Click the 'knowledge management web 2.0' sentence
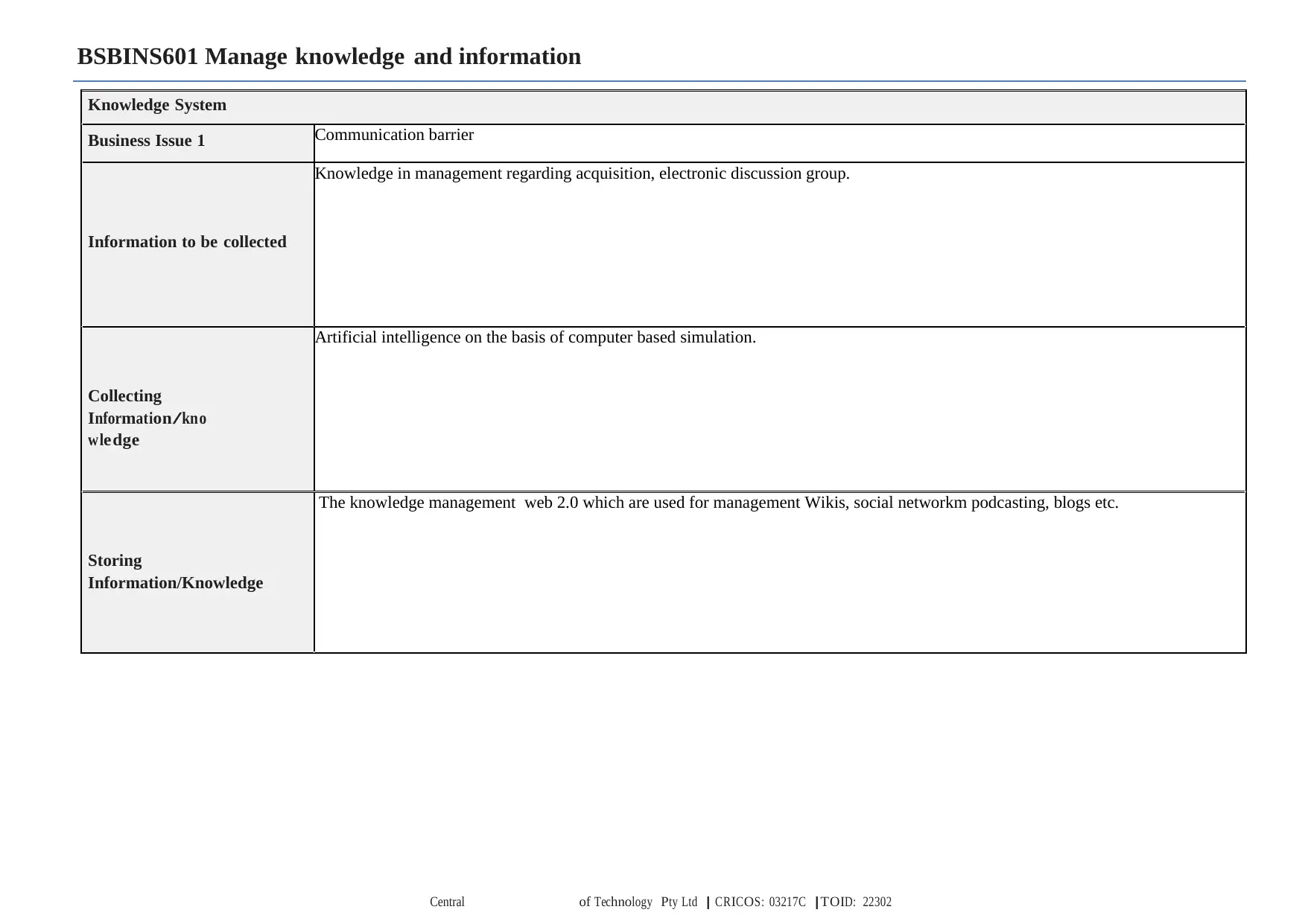Image resolution: width=1308 pixels, height=924 pixels. coord(719,503)
